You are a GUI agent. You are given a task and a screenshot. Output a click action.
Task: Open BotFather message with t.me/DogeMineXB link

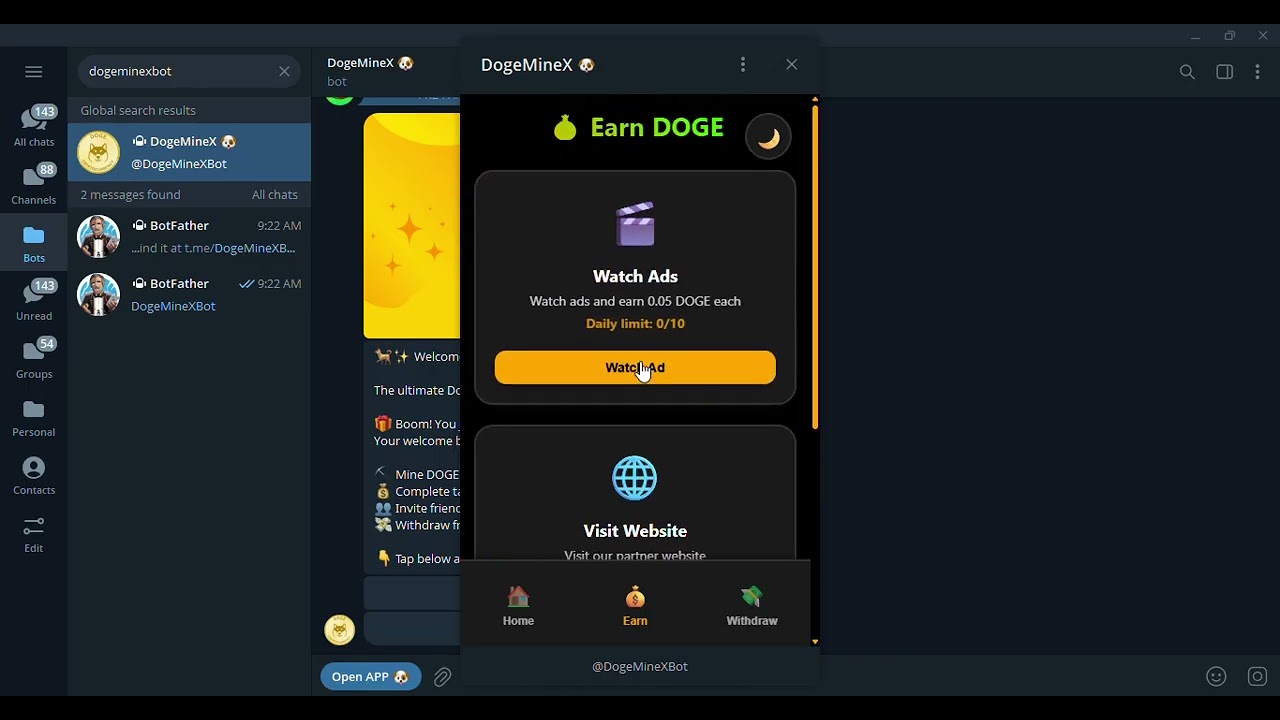click(x=189, y=237)
